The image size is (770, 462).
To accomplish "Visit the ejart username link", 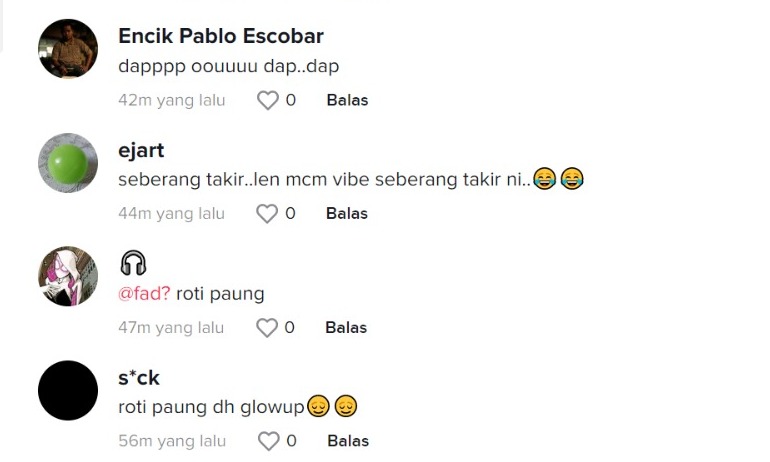I will pos(141,150).
